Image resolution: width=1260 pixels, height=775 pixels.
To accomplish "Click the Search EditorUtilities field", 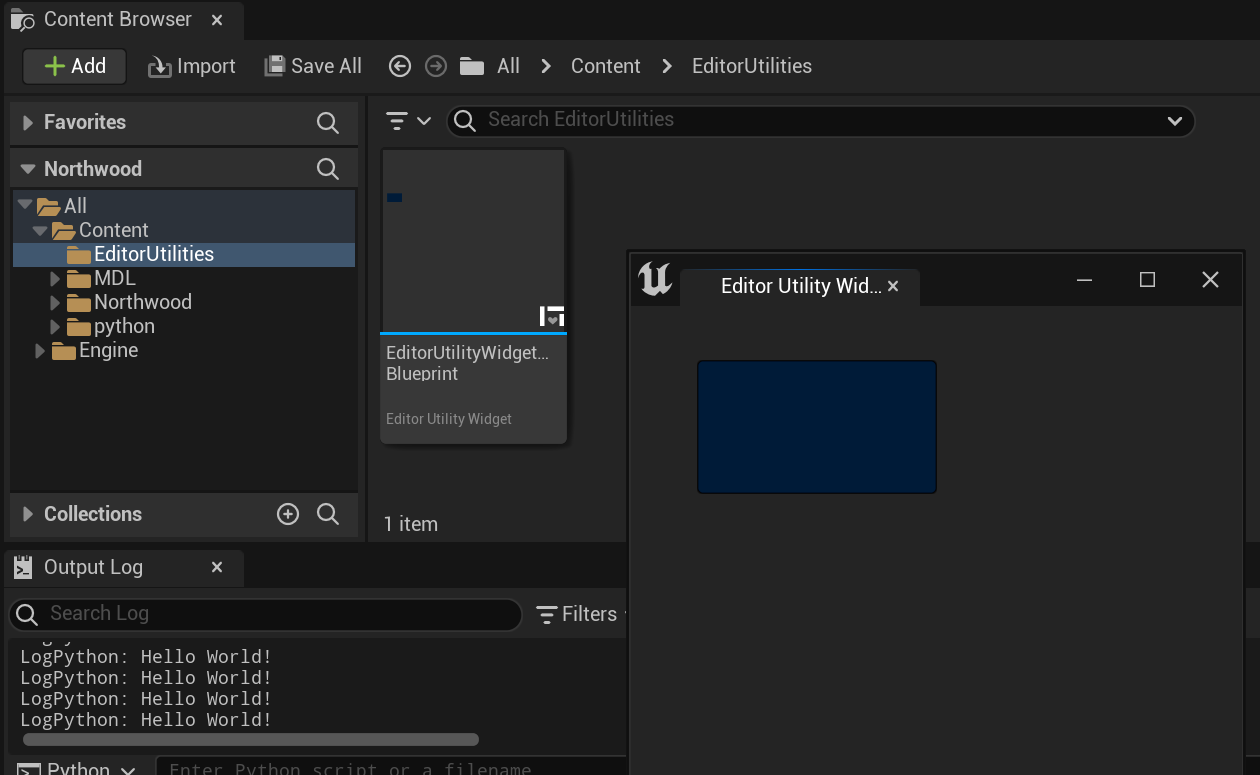I will [x=820, y=121].
